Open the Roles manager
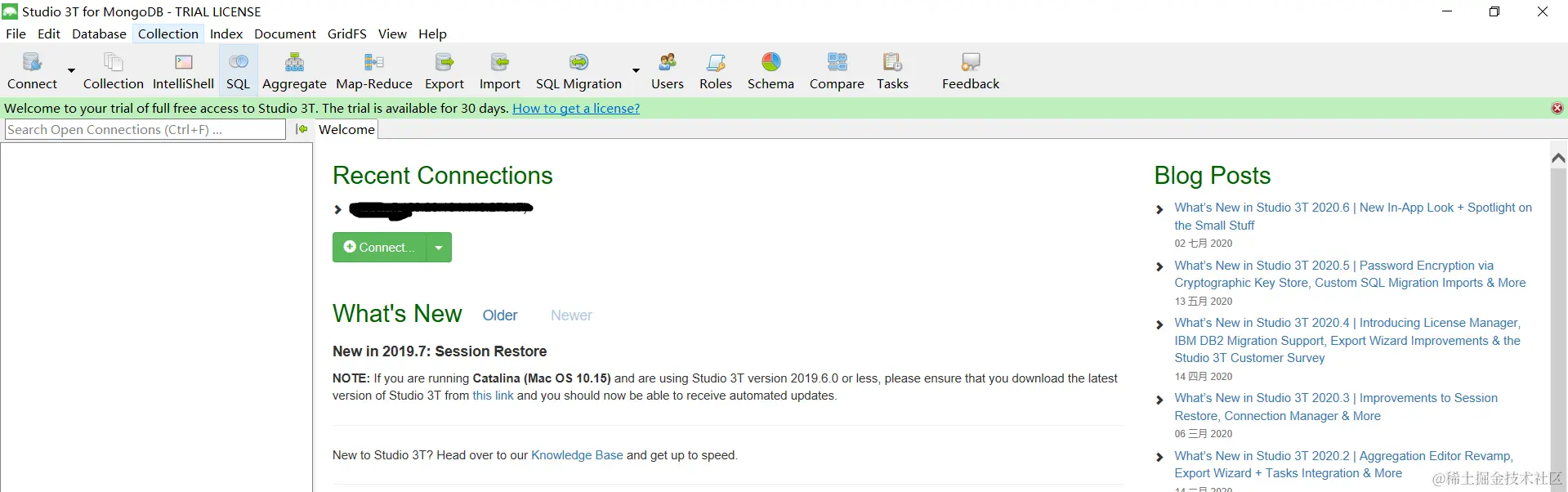The image size is (1568, 492). 715,71
